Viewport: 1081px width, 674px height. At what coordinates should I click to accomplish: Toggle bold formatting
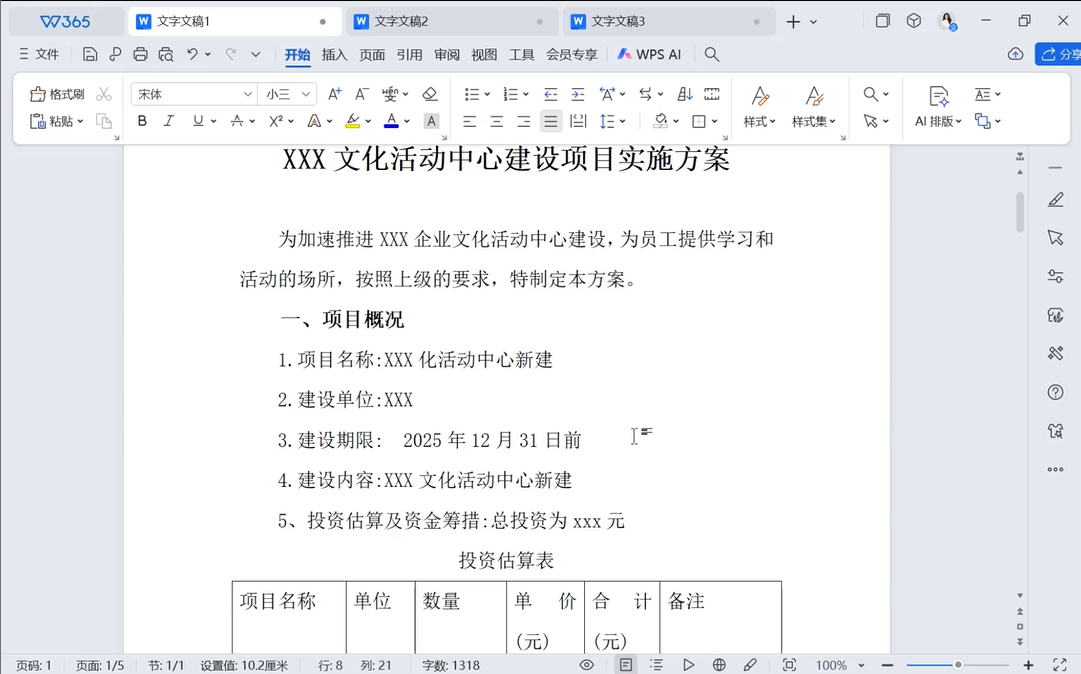click(x=142, y=121)
